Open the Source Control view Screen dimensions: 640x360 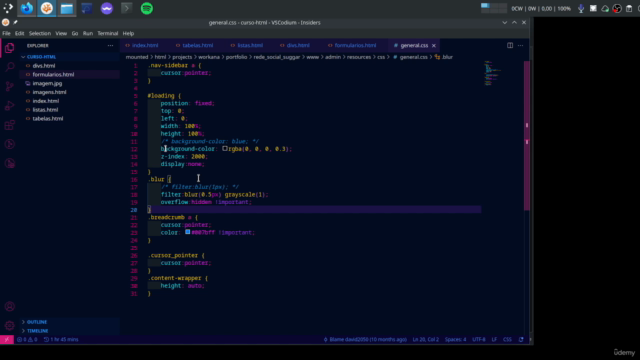10,86
